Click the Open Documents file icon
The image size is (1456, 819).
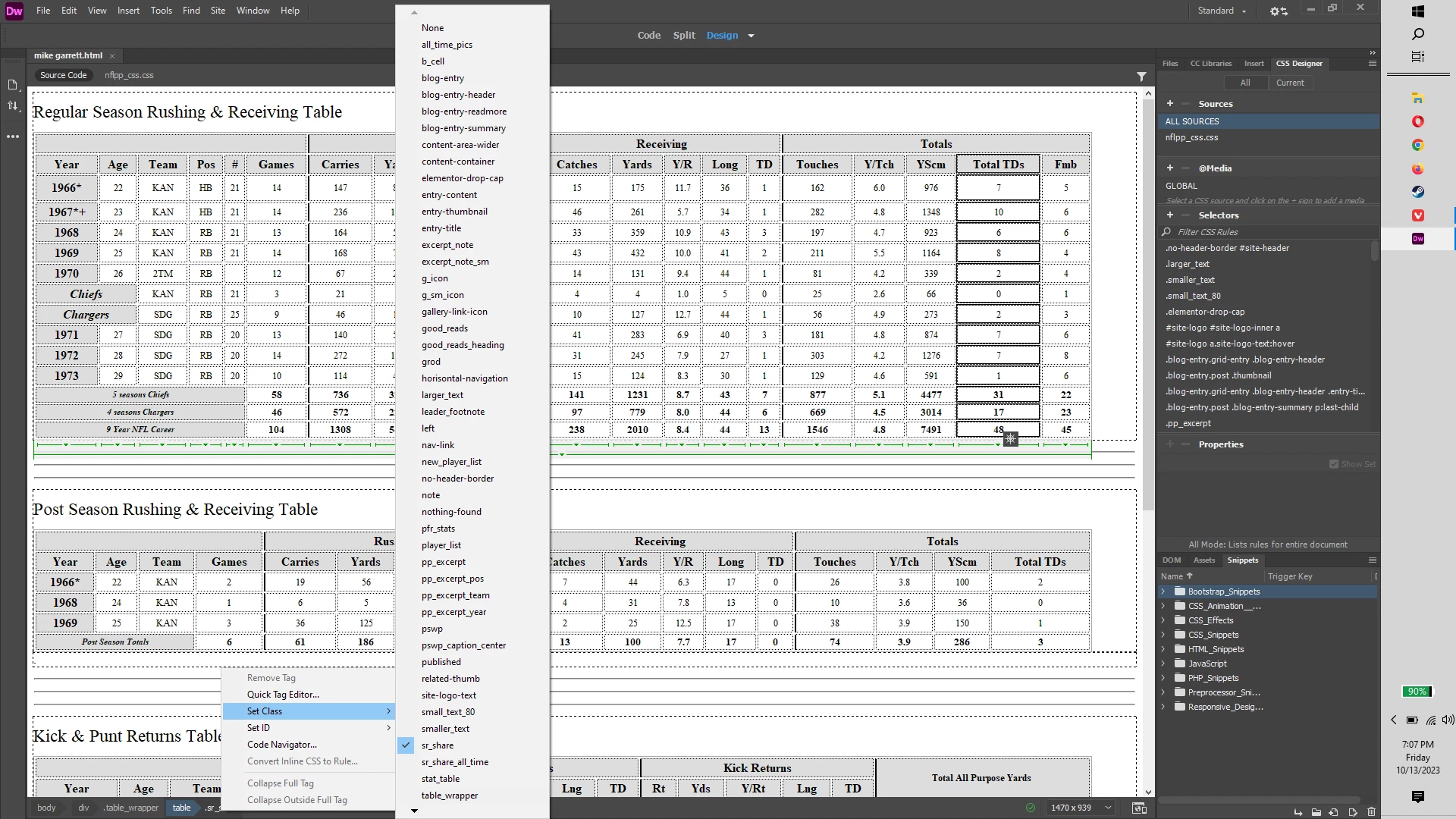pyautogui.click(x=13, y=85)
